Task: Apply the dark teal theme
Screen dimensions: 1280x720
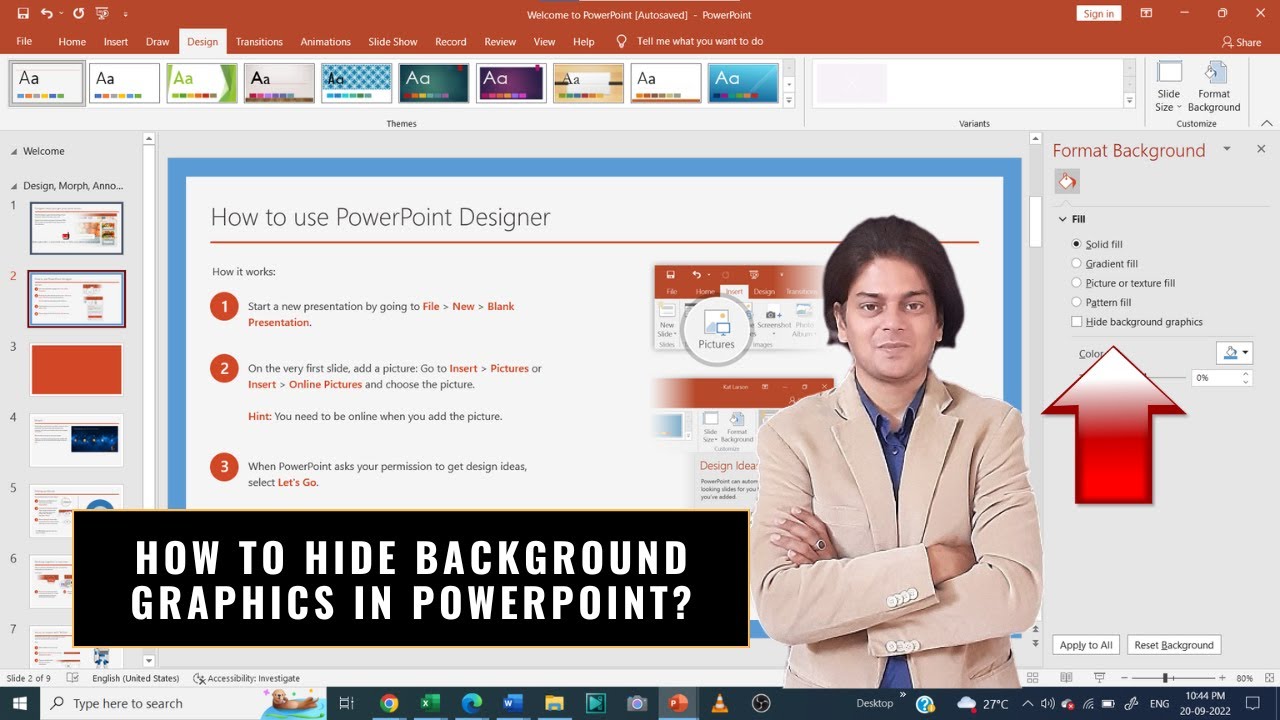Action: (x=434, y=83)
